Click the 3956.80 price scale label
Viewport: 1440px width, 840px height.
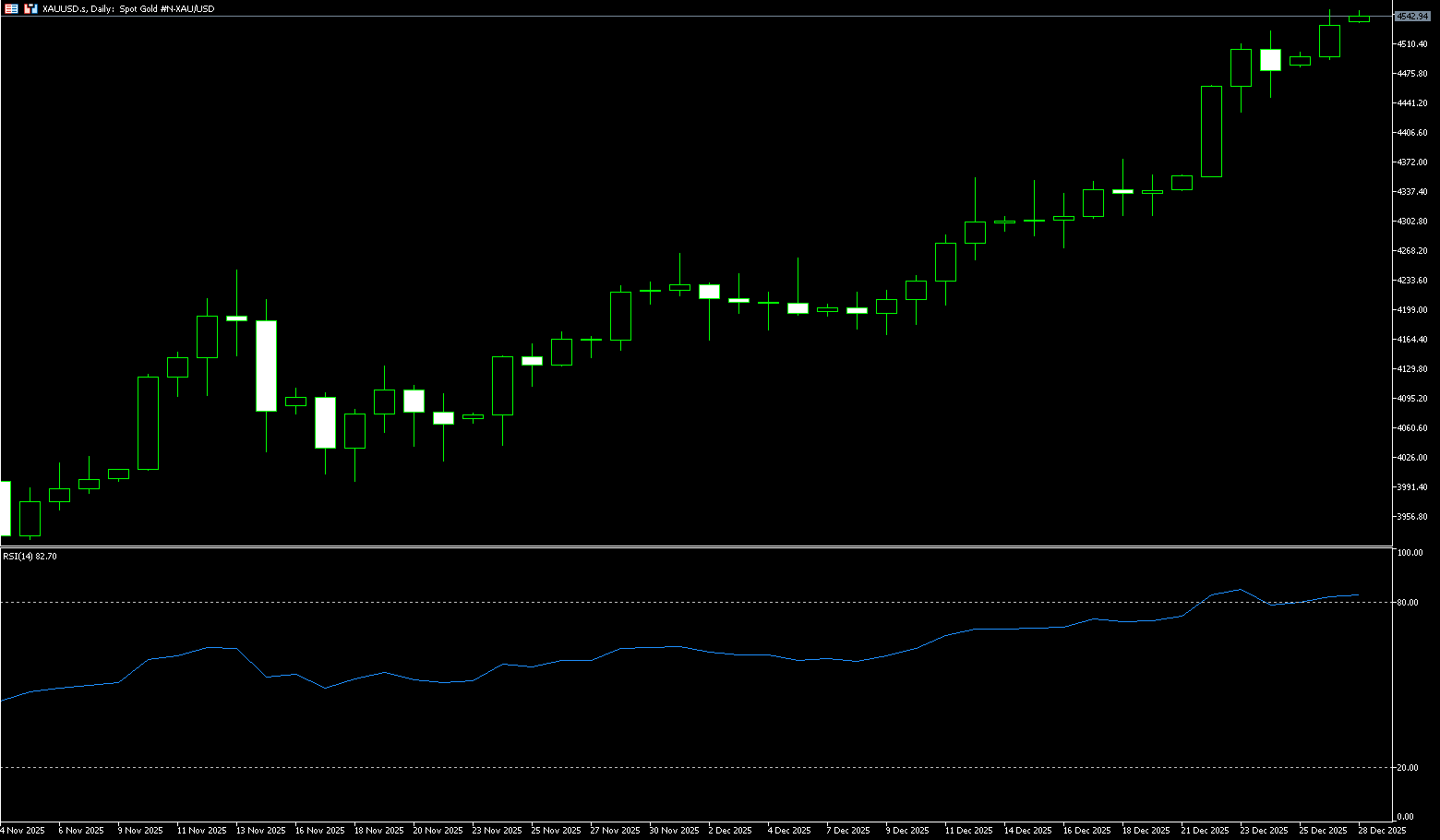[1412, 517]
